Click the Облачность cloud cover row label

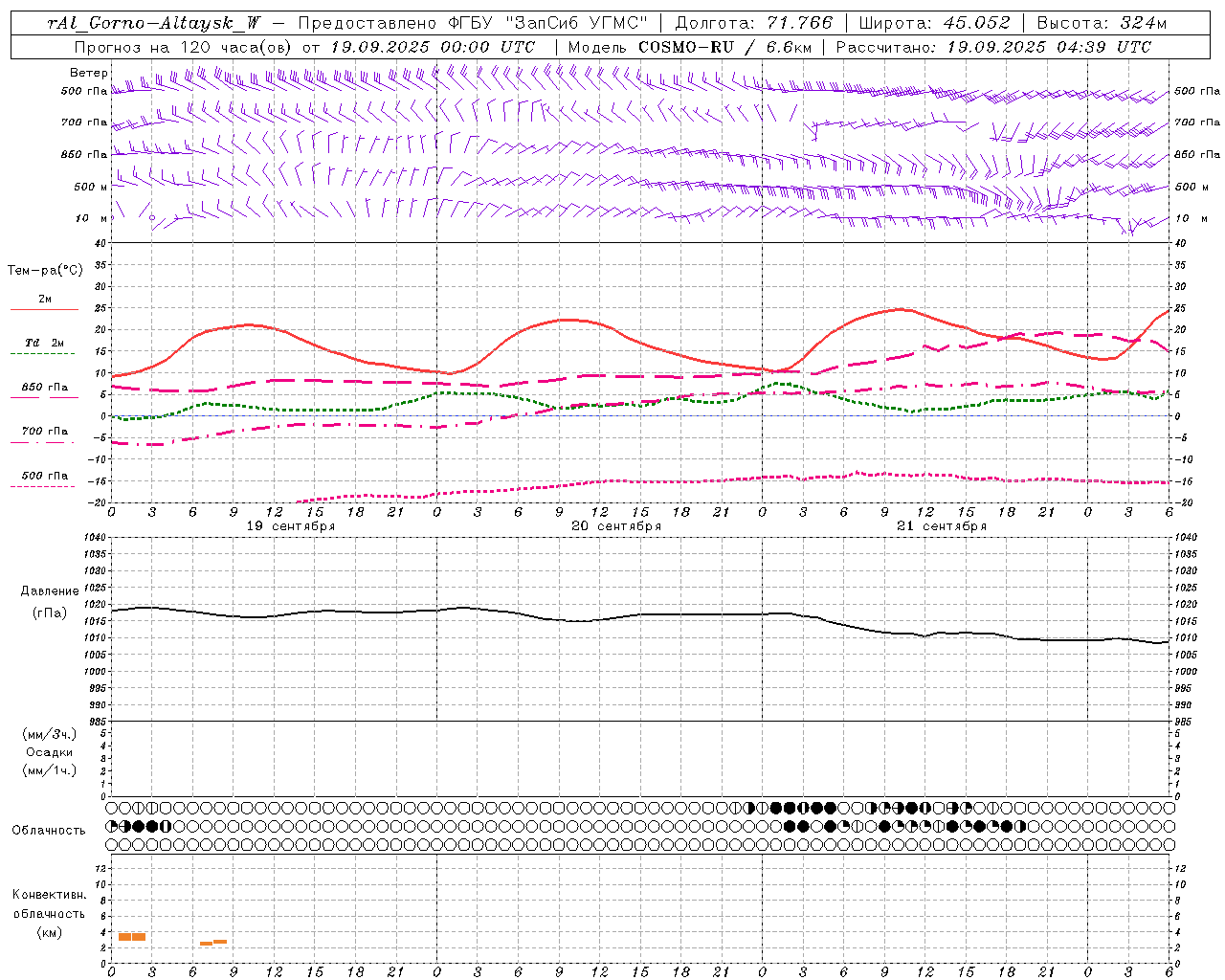point(49,831)
